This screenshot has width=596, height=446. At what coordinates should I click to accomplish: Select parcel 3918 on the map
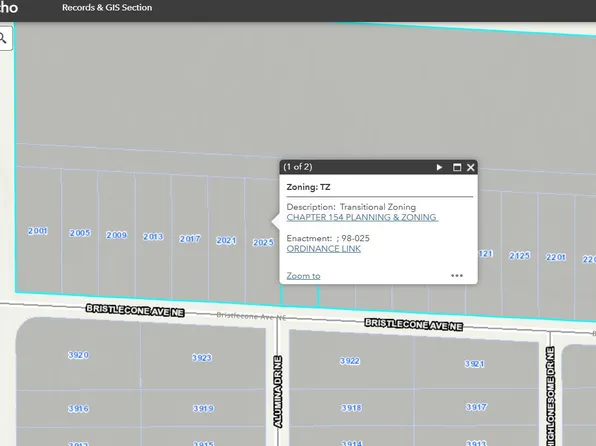(x=351, y=408)
